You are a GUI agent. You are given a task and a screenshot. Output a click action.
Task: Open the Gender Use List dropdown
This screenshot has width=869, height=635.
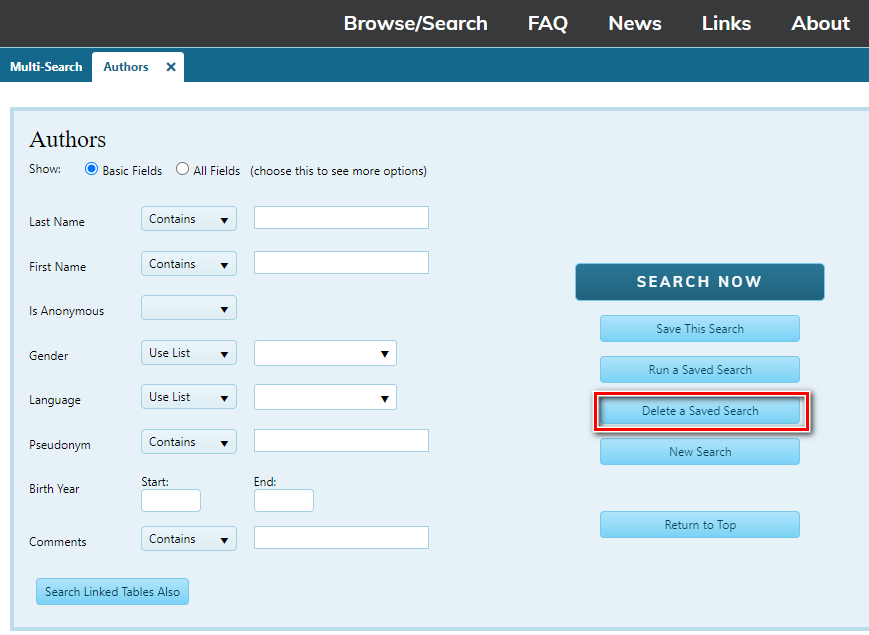(x=189, y=353)
